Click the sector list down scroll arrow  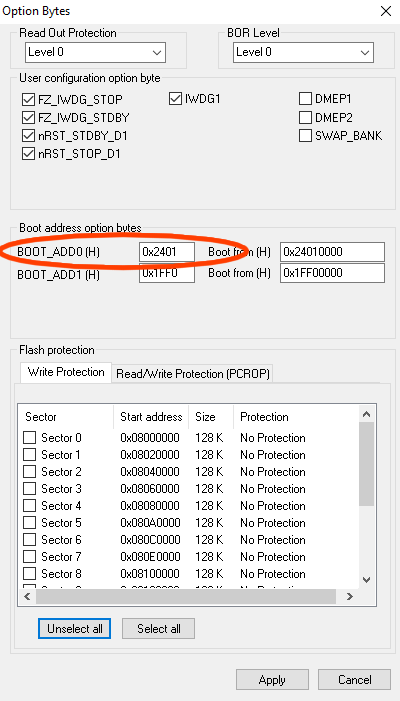366,580
